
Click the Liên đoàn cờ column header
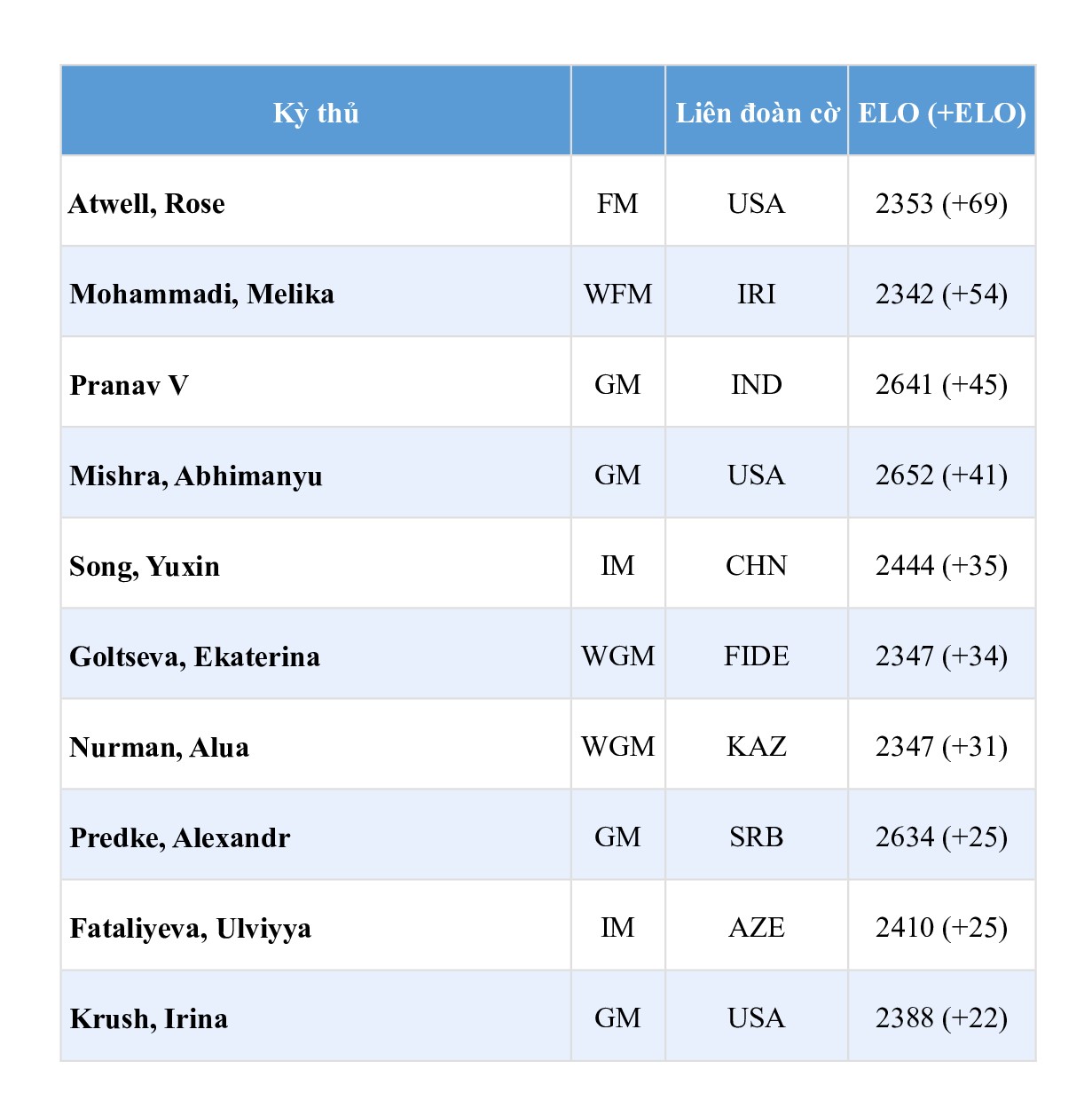[x=757, y=113]
